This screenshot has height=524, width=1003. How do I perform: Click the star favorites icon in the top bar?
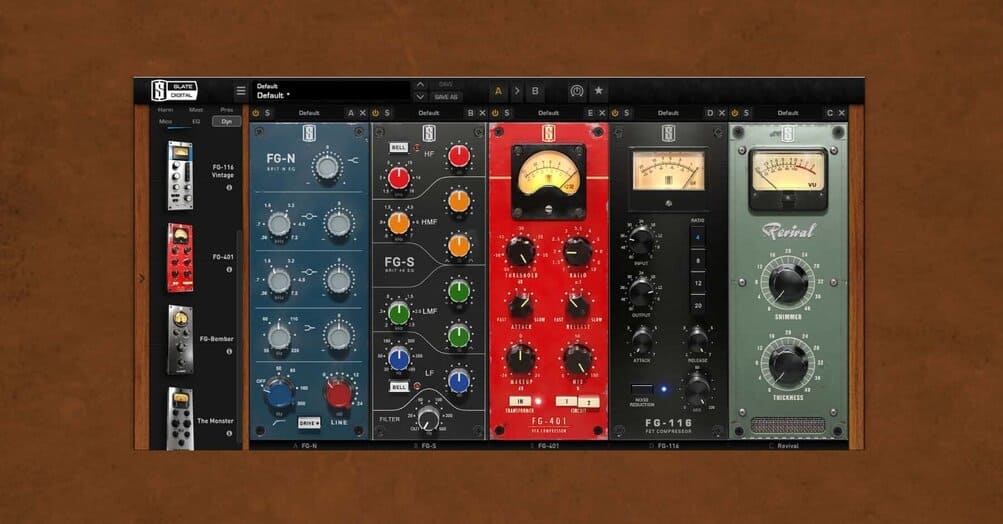pyautogui.click(x=598, y=91)
